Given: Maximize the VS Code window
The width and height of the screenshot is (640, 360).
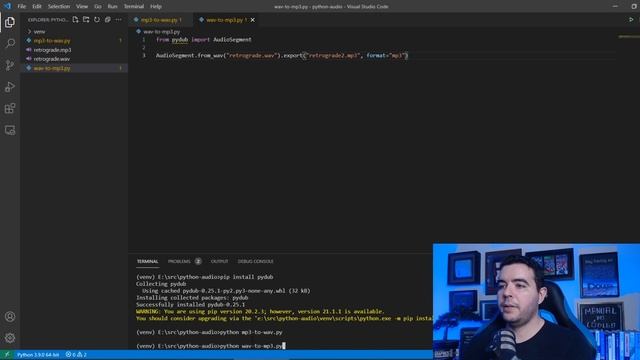Looking at the screenshot, I should click(x=634, y=6).
